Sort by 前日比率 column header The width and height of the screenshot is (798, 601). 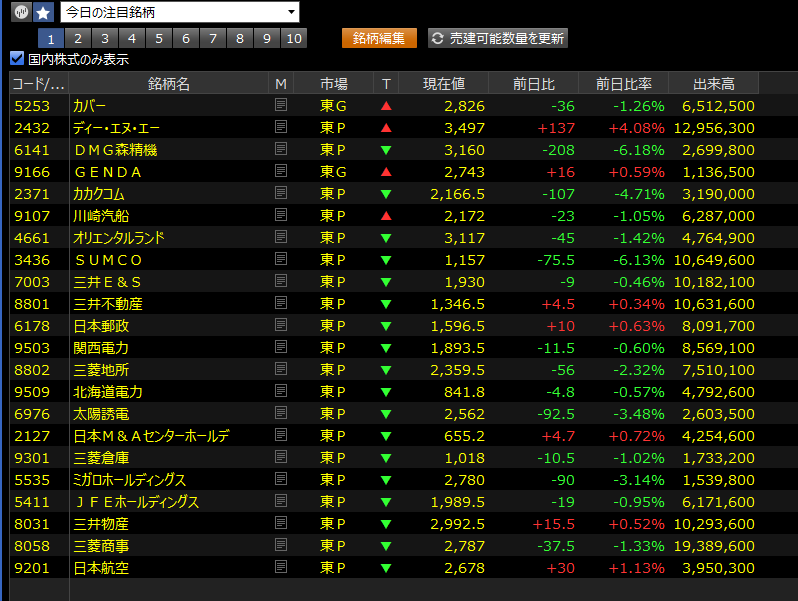tap(623, 83)
